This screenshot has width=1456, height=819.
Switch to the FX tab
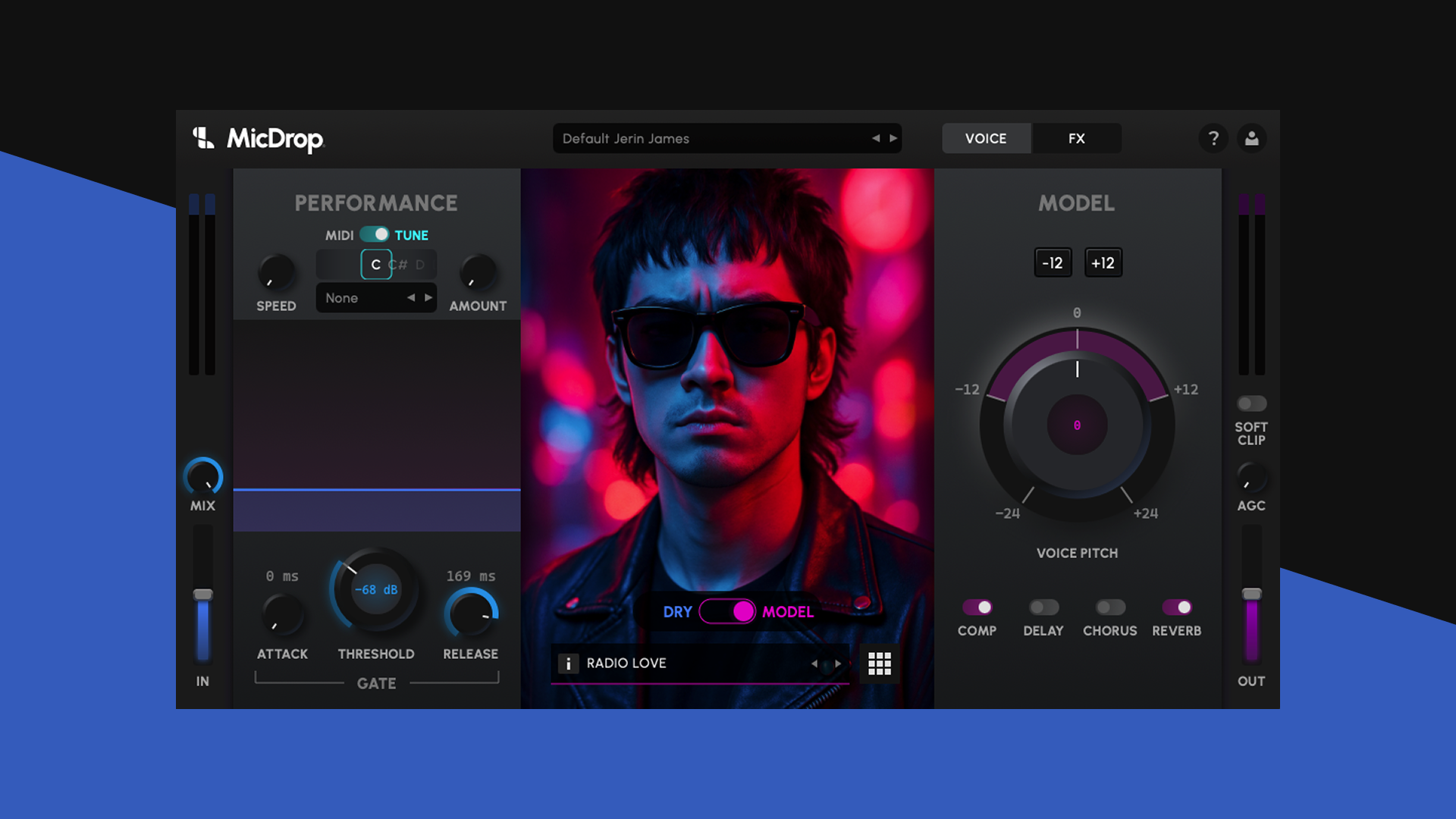pyautogui.click(x=1076, y=138)
